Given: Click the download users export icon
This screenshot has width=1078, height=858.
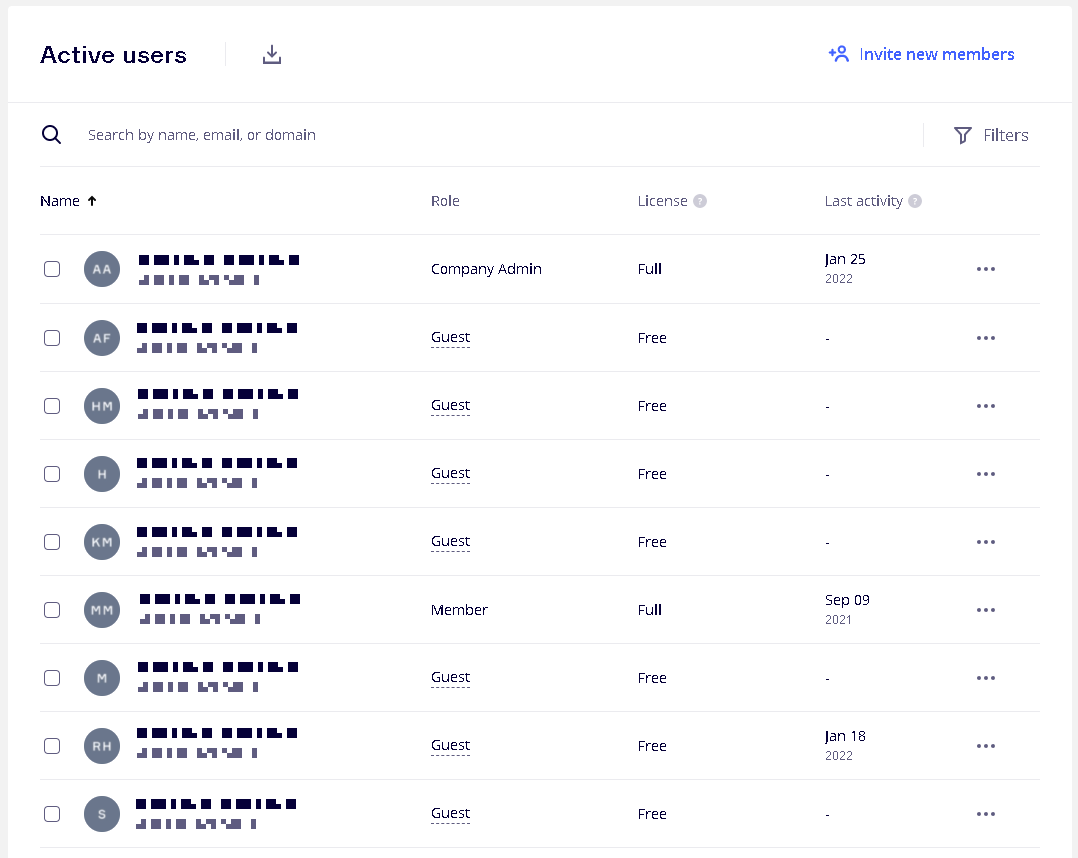Looking at the screenshot, I should point(272,55).
